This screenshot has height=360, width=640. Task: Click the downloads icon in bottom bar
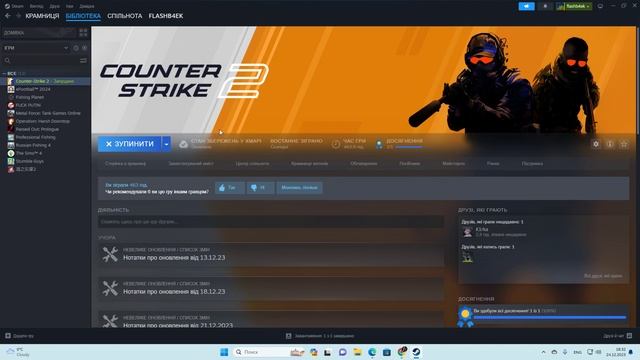289,336
